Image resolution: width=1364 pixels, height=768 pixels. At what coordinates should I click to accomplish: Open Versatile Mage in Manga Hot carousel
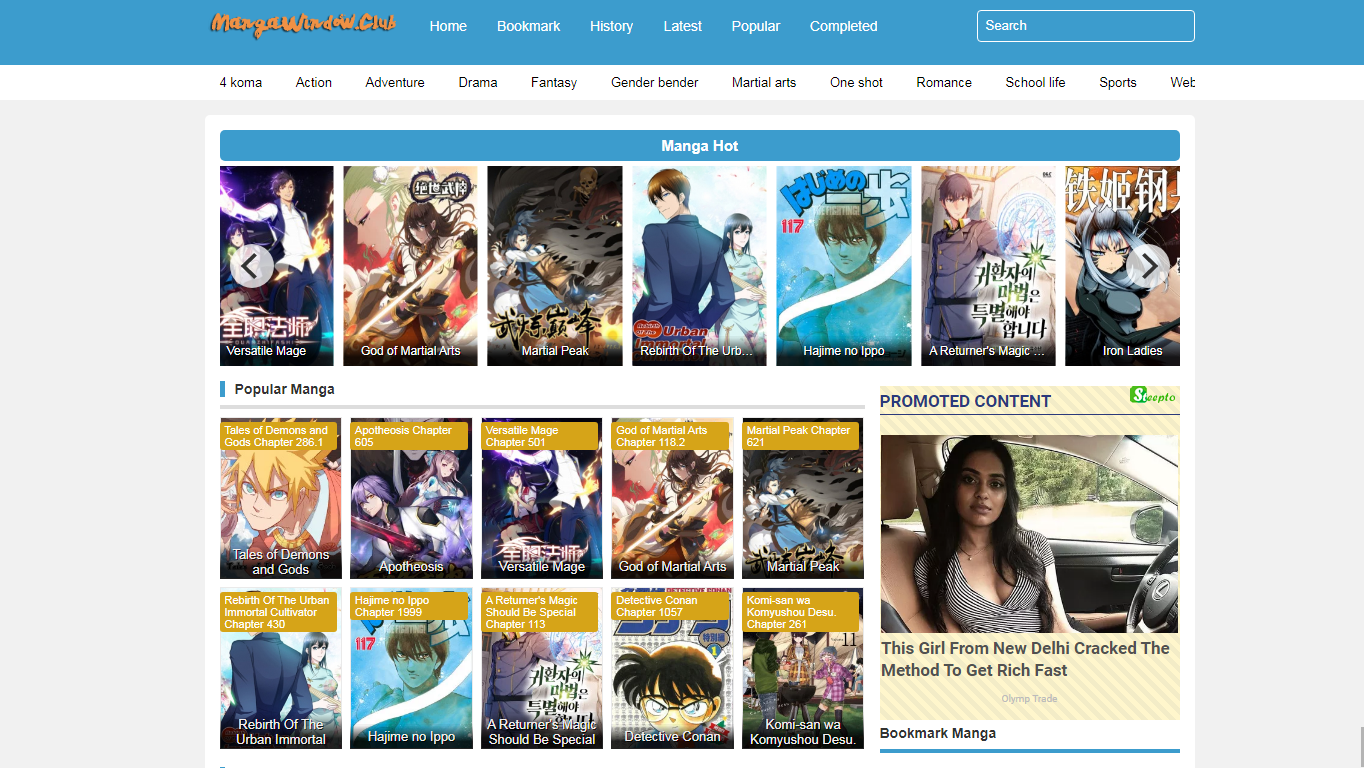tap(277, 266)
